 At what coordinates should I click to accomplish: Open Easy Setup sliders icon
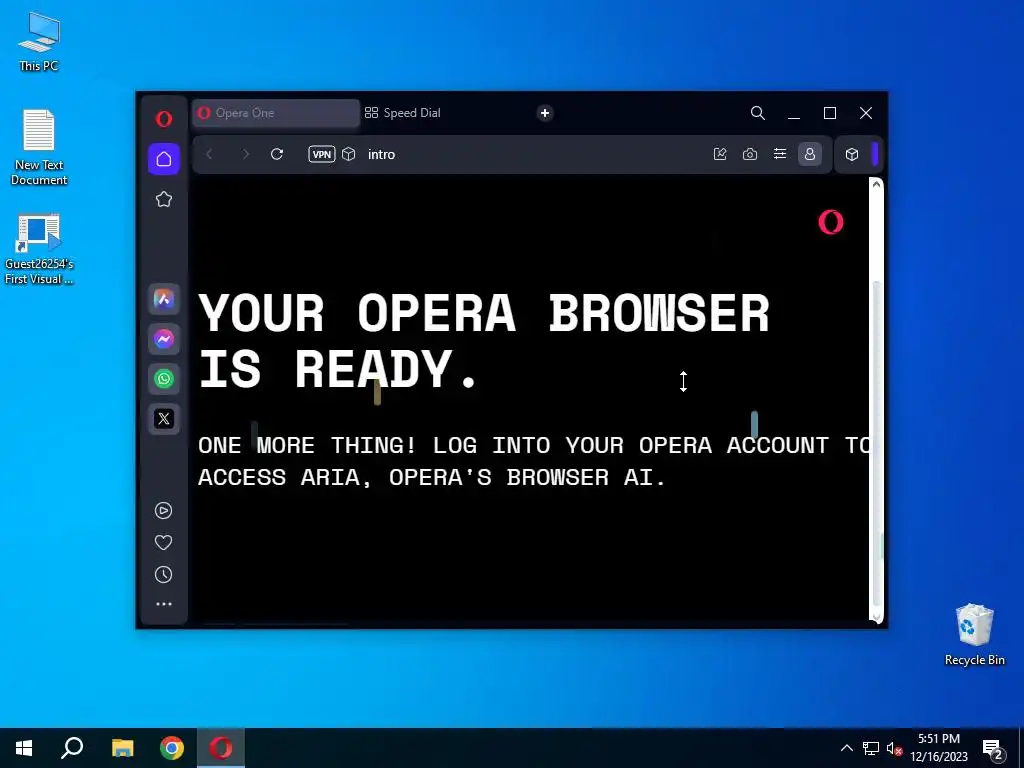[780, 154]
